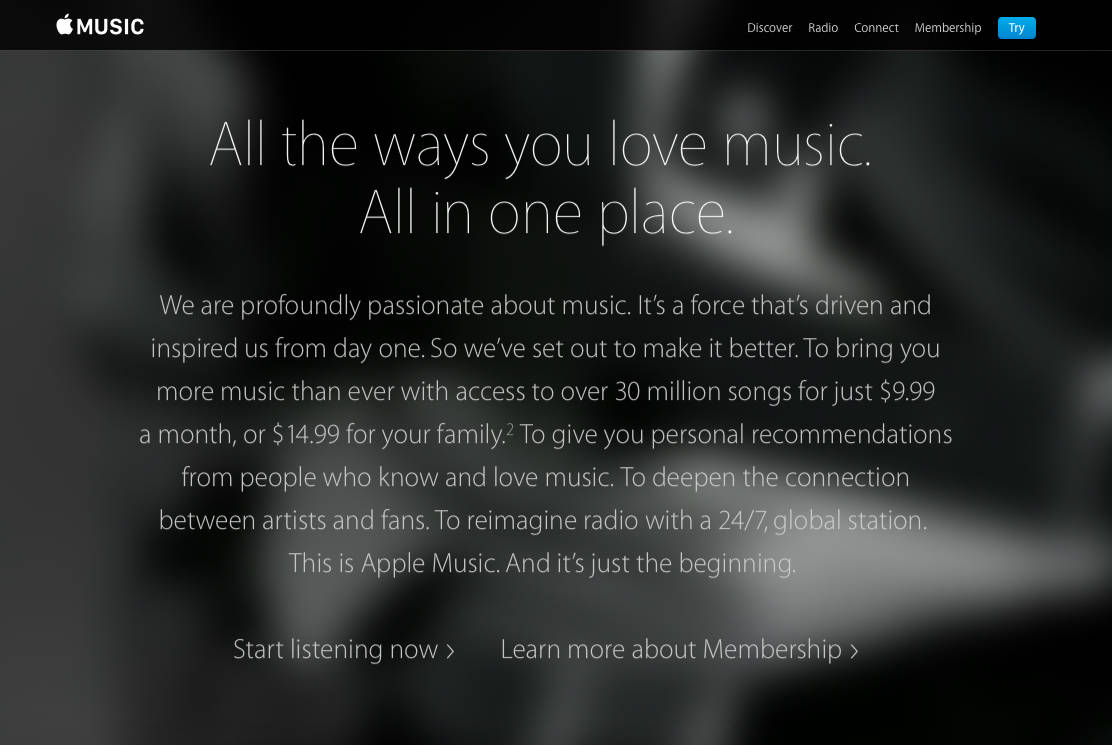Go to the Radio section
The image size is (1112, 745).
pyautogui.click(x=823, y=28)
